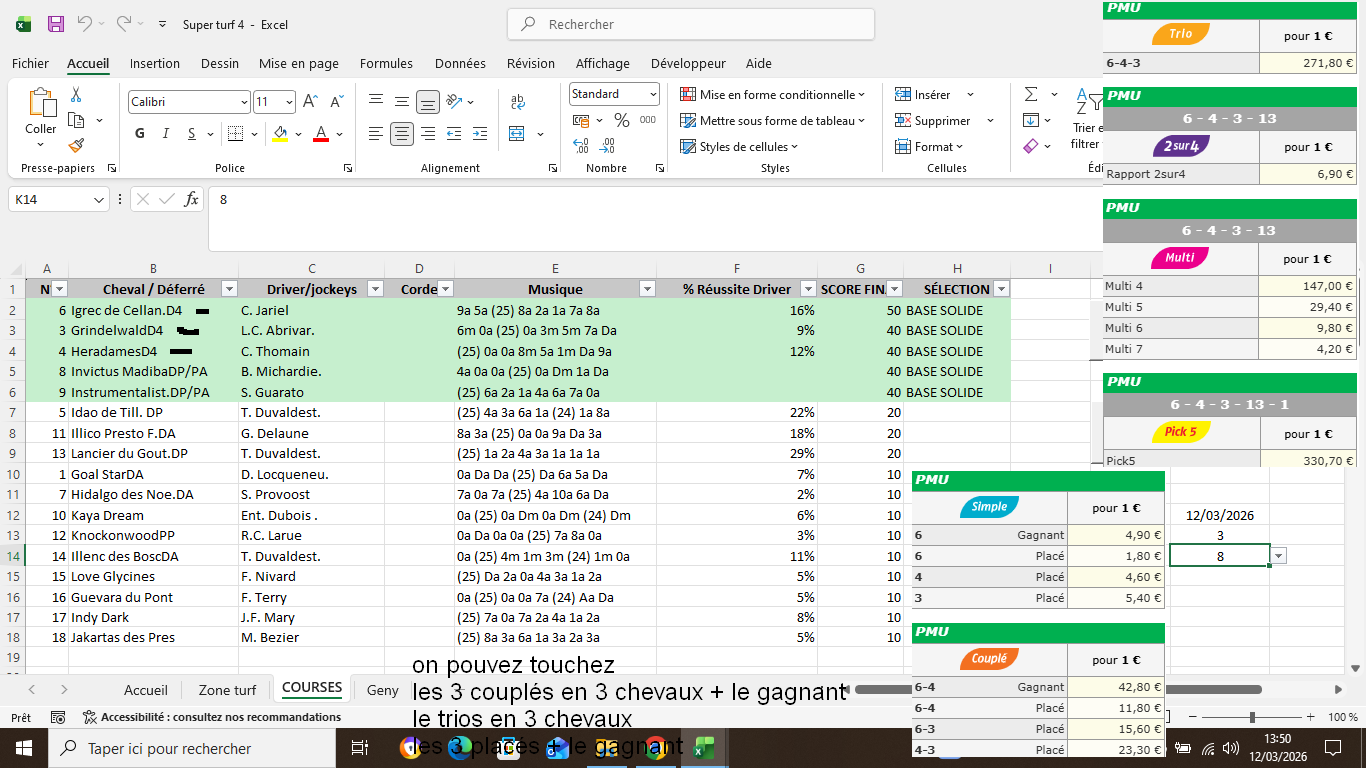Open the macro recording status bar icon
The image size is (1366, 768).
[x=58, y=717]
